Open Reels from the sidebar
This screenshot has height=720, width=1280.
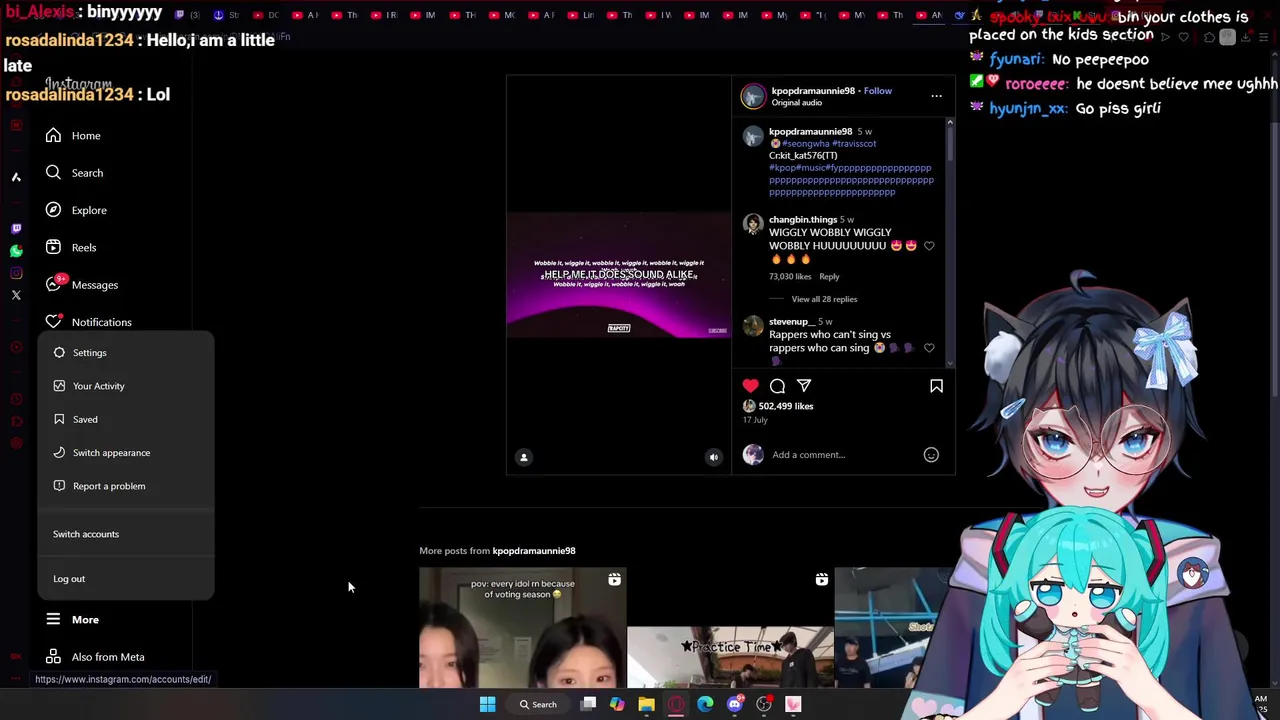click(x=71, y=247)
